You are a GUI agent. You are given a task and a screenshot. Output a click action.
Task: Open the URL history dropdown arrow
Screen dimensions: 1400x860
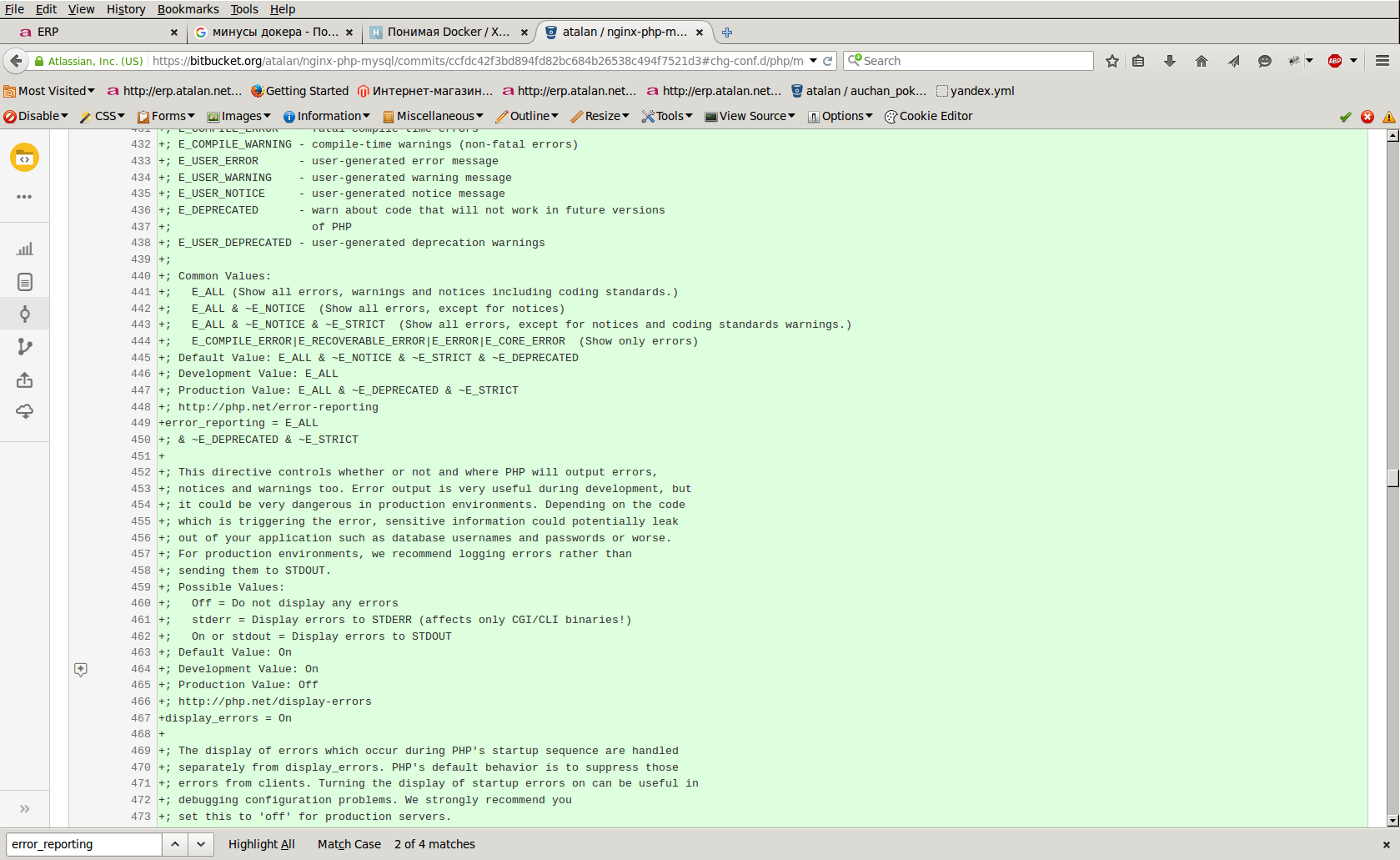coord(813,61)
